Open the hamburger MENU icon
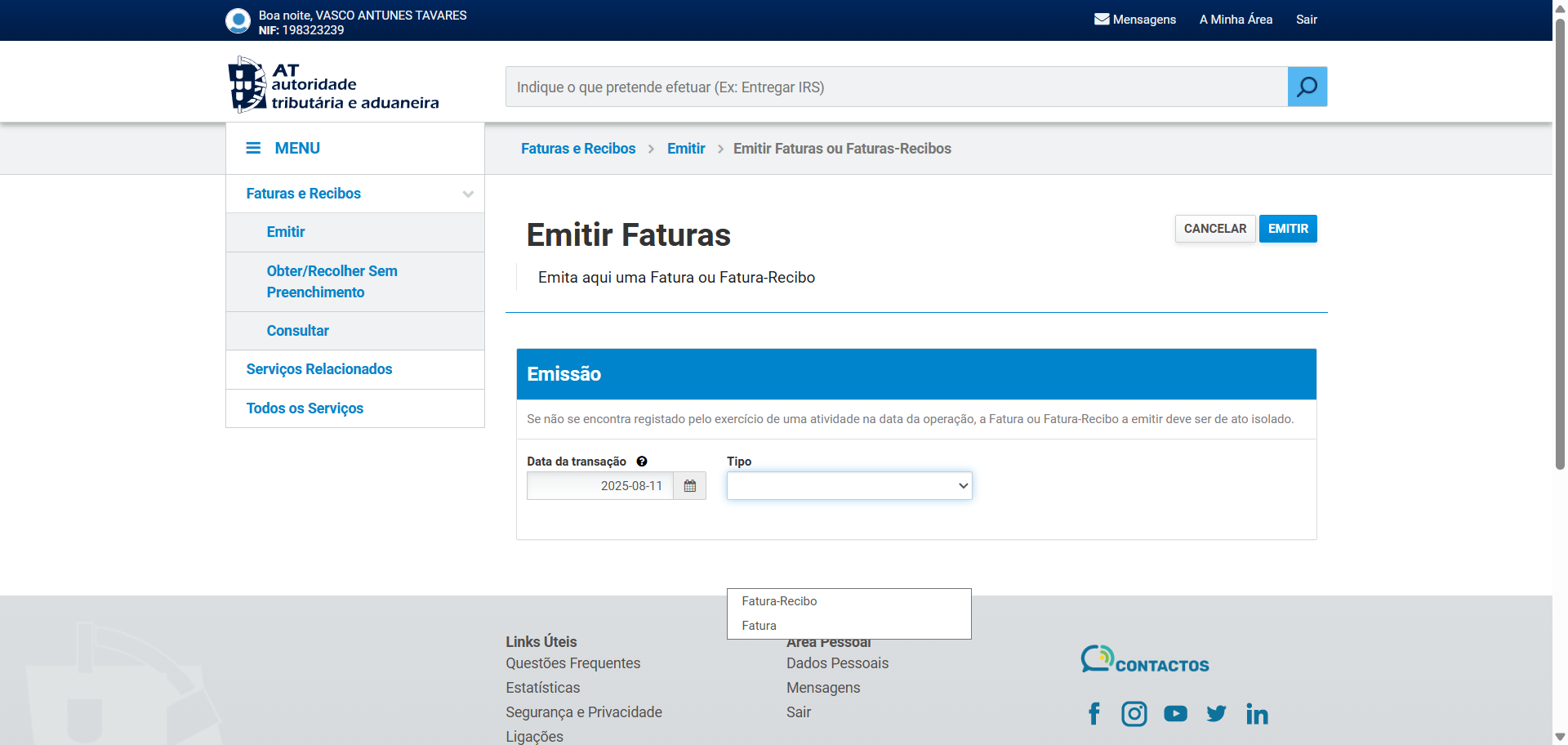 click(x=253, y=148)
